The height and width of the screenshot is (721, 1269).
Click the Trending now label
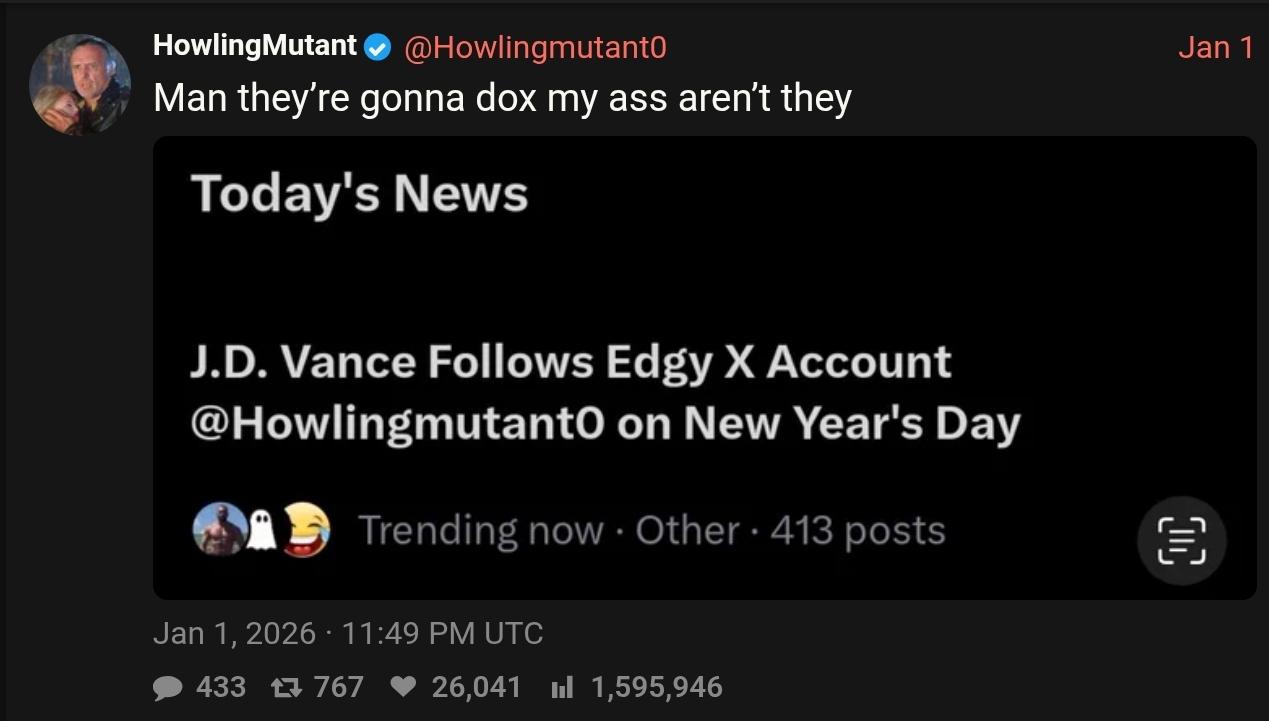pyautogui.click(x=479, y=530)
